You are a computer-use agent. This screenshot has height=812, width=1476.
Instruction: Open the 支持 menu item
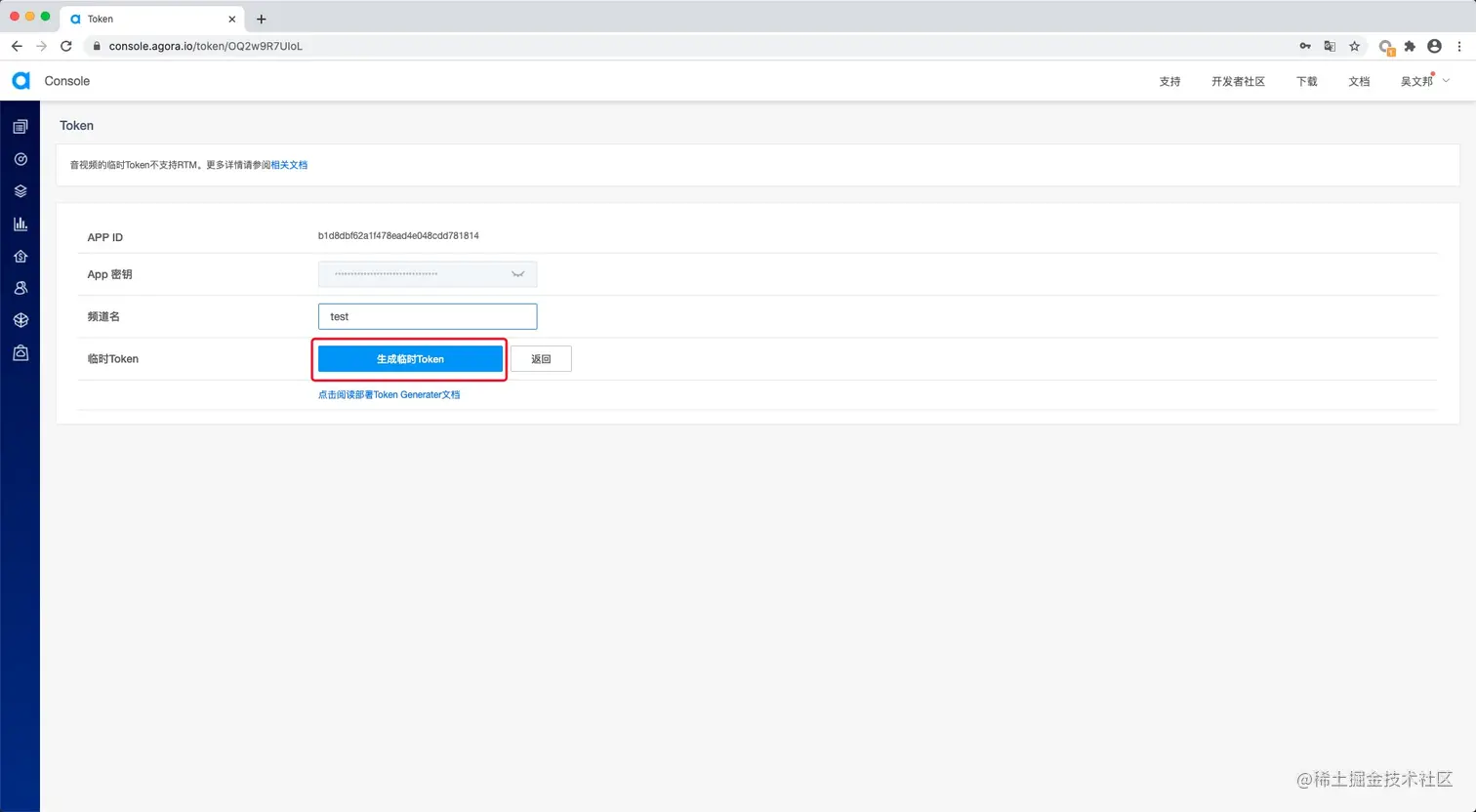pyautogui.click(x=1169, y=82)
